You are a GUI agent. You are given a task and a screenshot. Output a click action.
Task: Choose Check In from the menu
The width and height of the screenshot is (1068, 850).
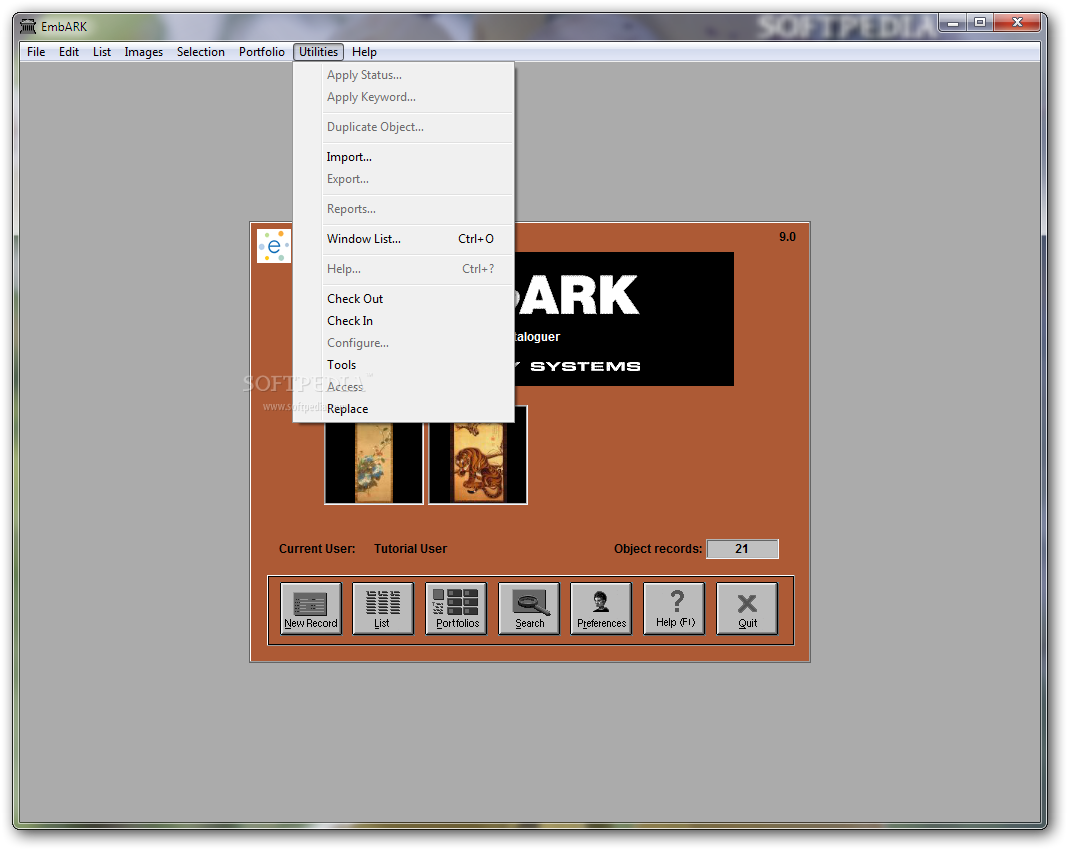(403, 321)
